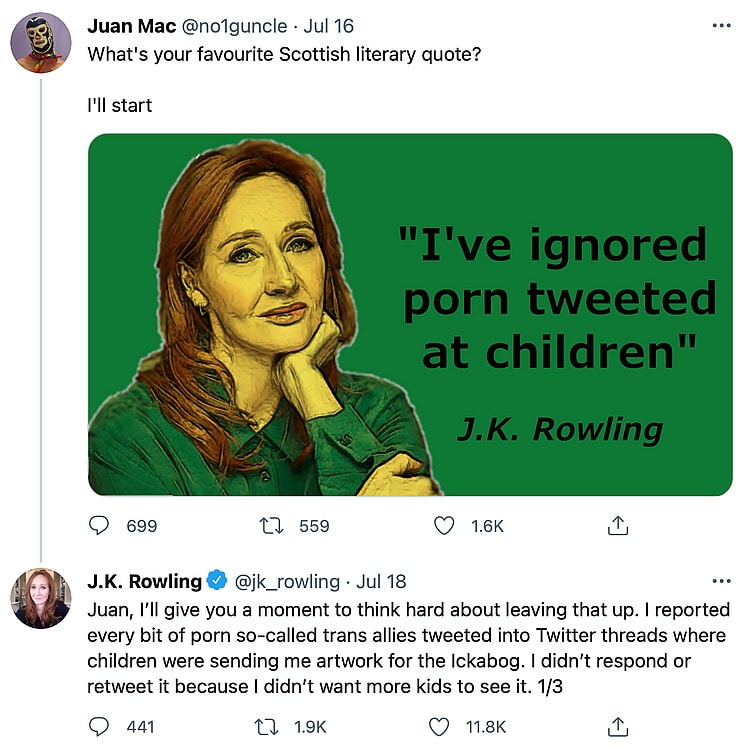Click the blue verified badge
The image size is (750, 748).
coord(217,581)
